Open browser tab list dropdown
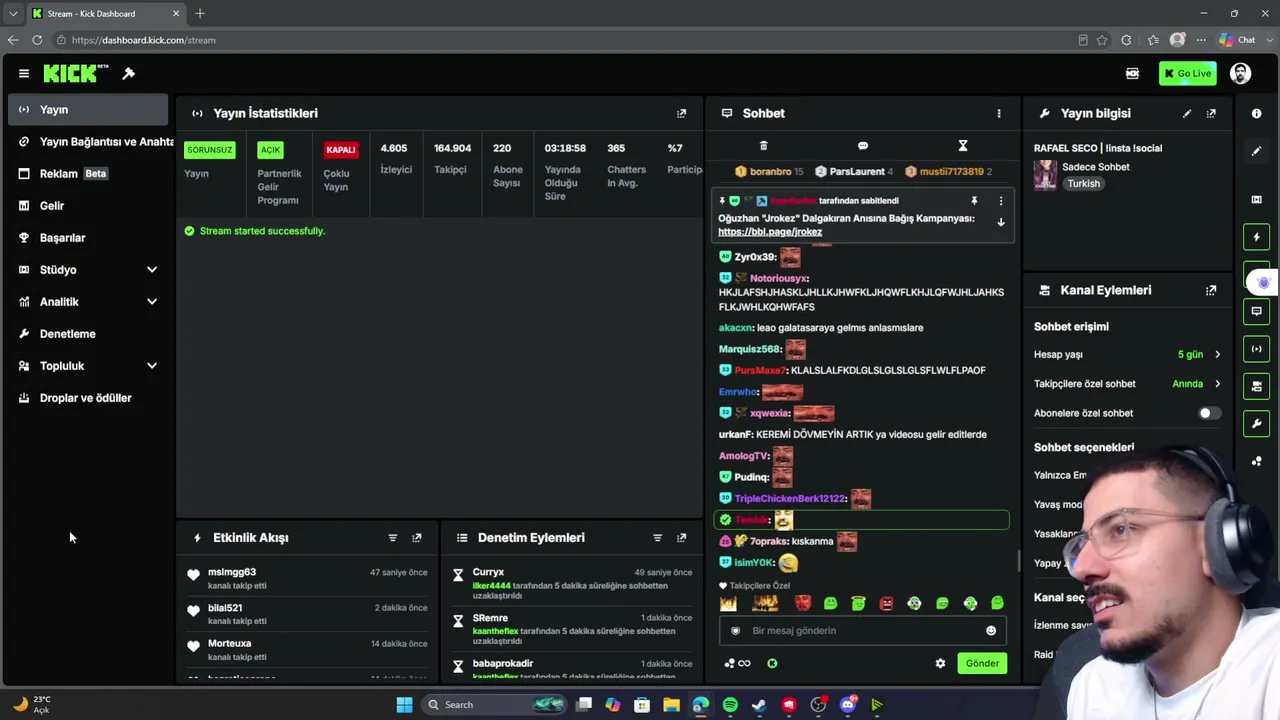1280x720 pixels. point(13,13)
